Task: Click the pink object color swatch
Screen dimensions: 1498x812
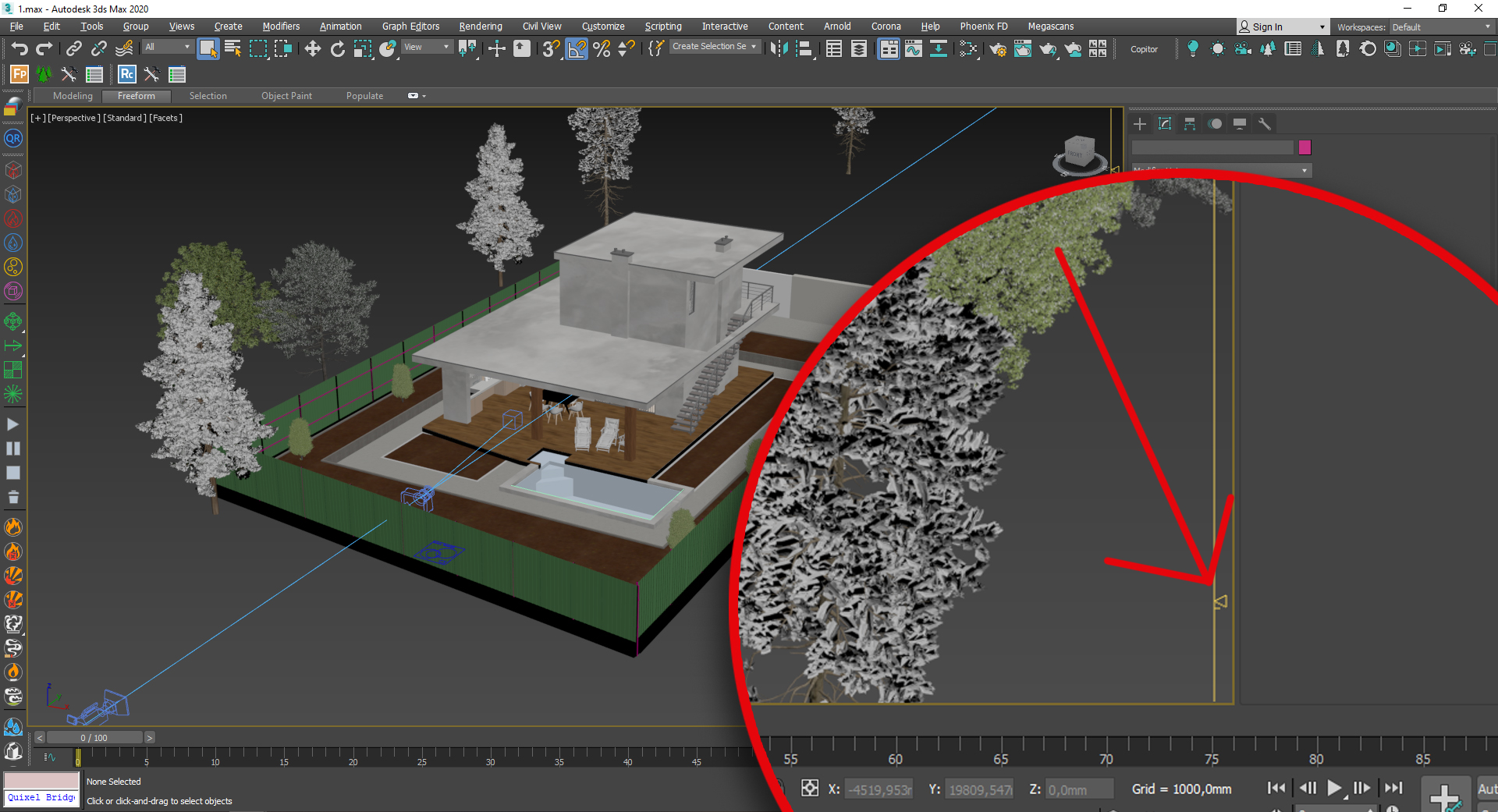Action: pyautogui.click(x=1305, y=147)
